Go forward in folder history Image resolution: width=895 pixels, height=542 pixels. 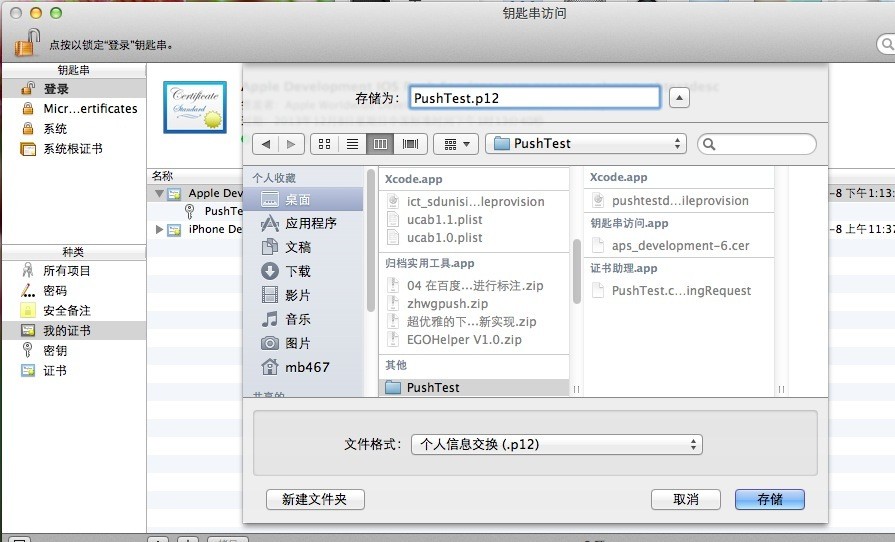click(x=291, y=144)
